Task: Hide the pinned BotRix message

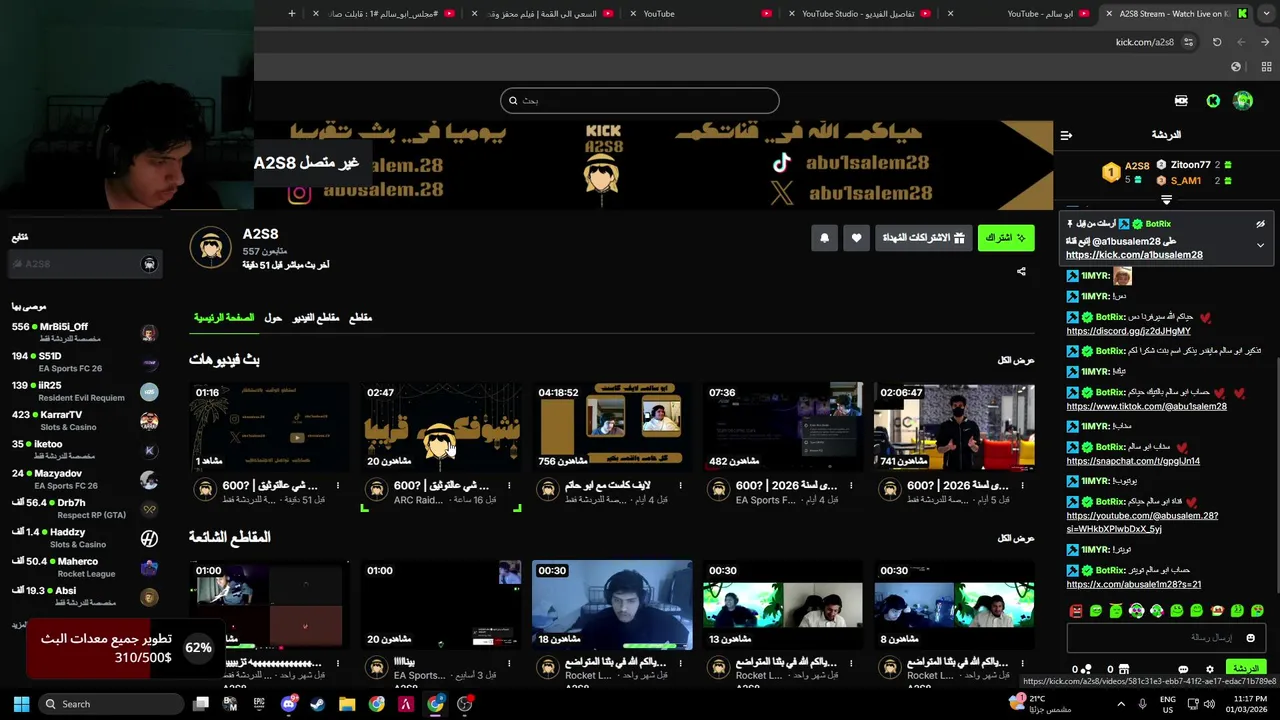Action: point(1260,224)
